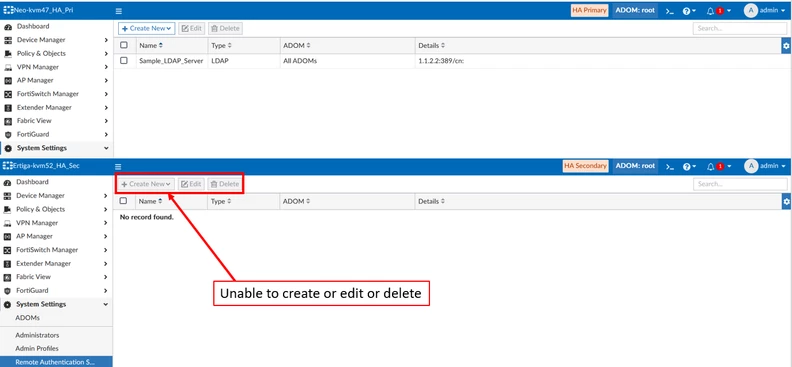Click Delete button in HA Primary toolbar

click(x=225, y=28)
